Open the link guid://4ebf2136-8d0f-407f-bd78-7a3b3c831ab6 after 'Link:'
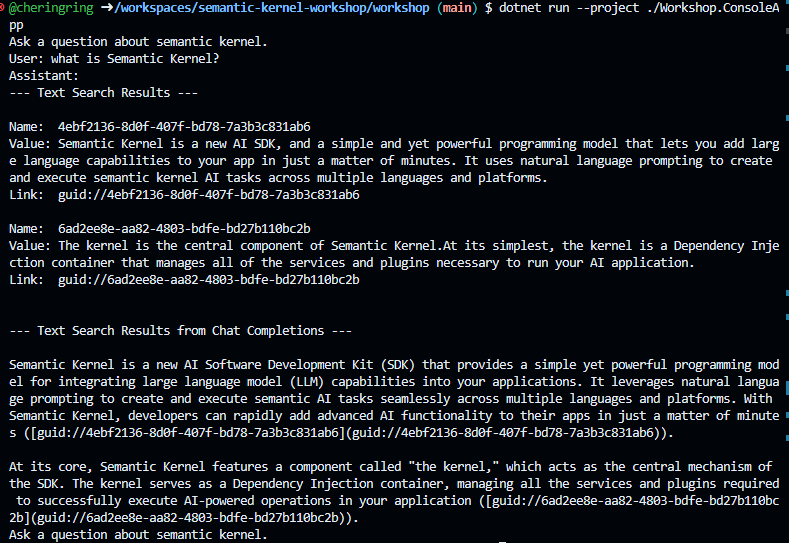789x543 pixels. [x=208, y=195]
